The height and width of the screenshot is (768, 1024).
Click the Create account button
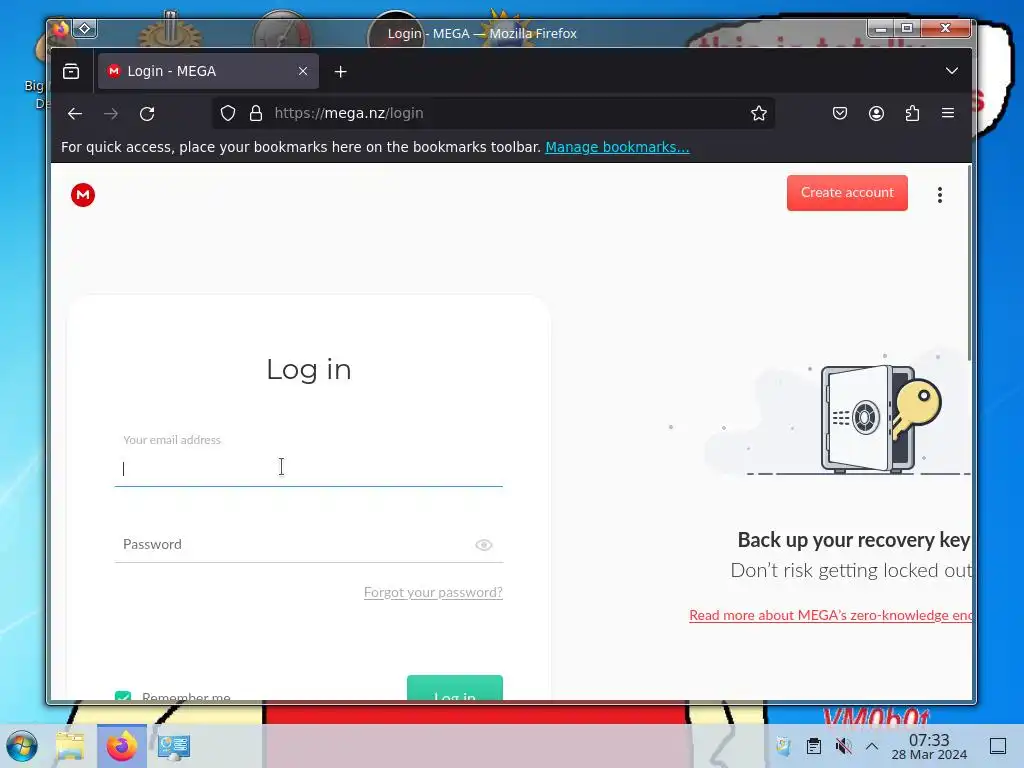pyautogui.click(x=847, y=193)
